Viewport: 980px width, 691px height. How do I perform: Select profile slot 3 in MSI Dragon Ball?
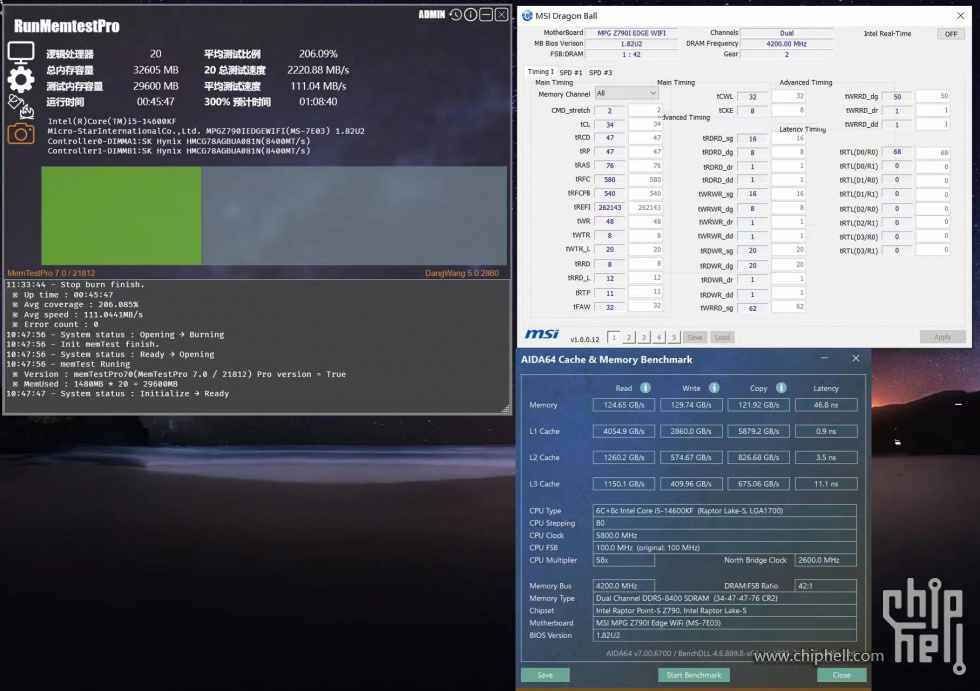(x=644, y=337)
